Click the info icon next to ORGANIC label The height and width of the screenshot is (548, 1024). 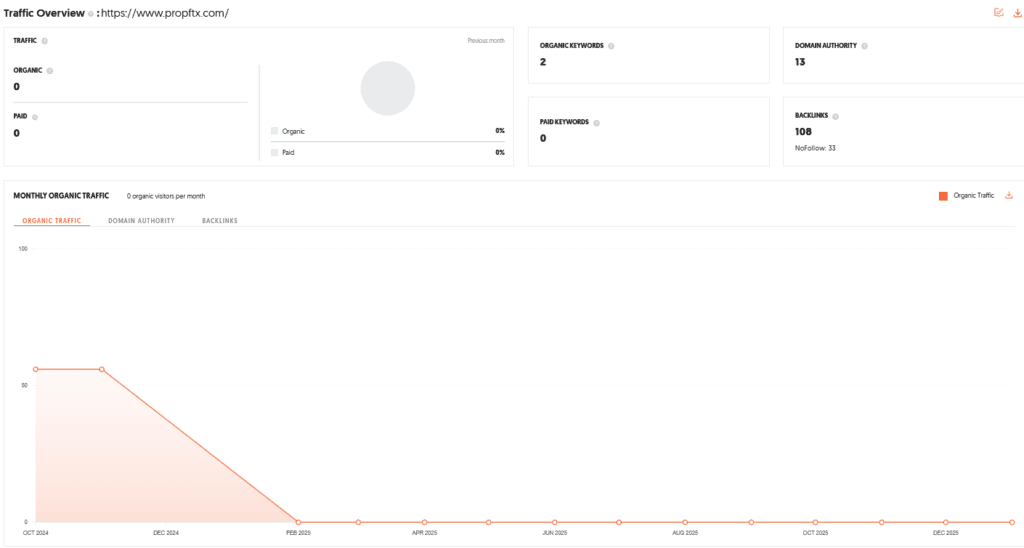pos(50,71)
